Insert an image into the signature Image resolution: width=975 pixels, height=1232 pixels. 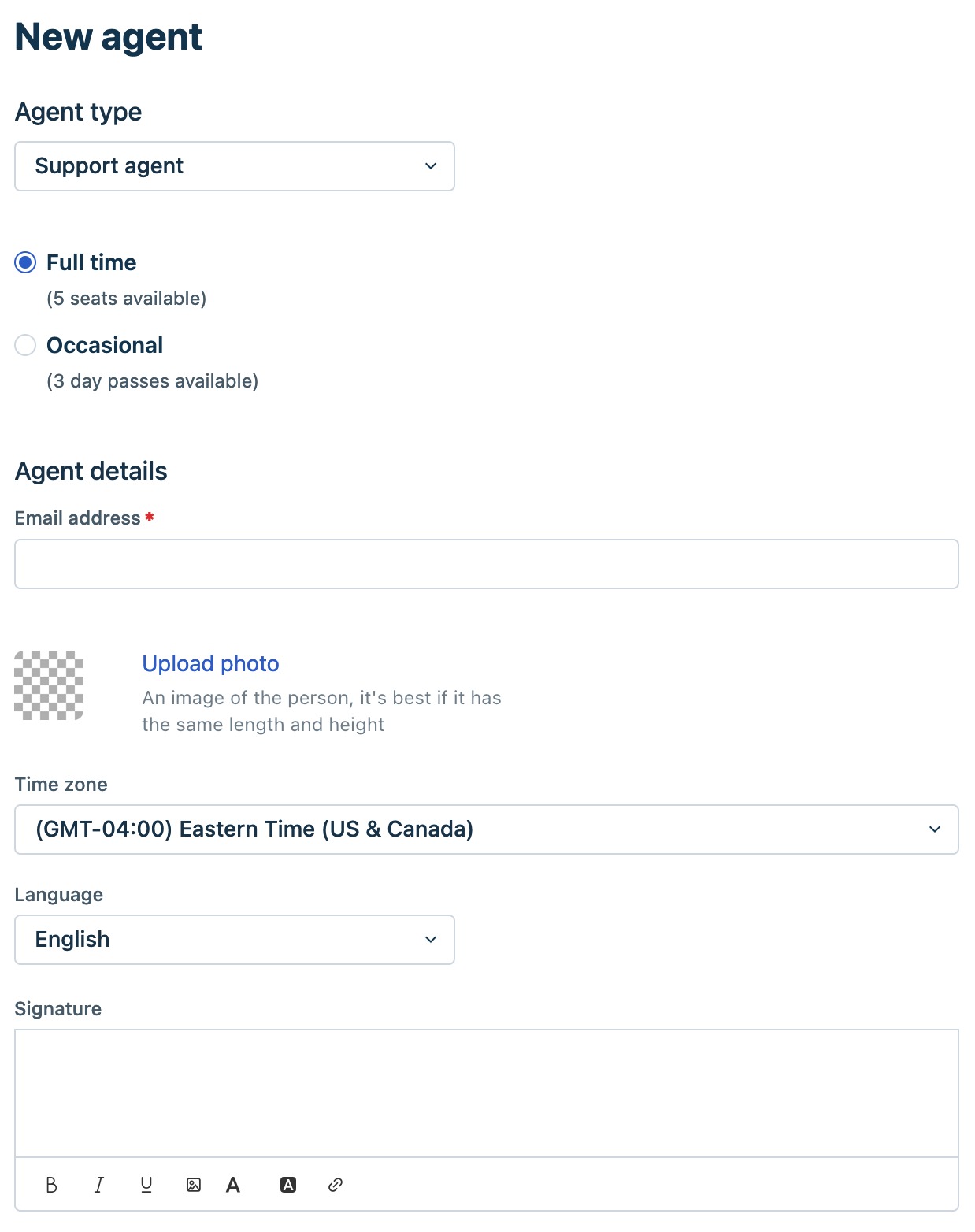click(193, 1185)
